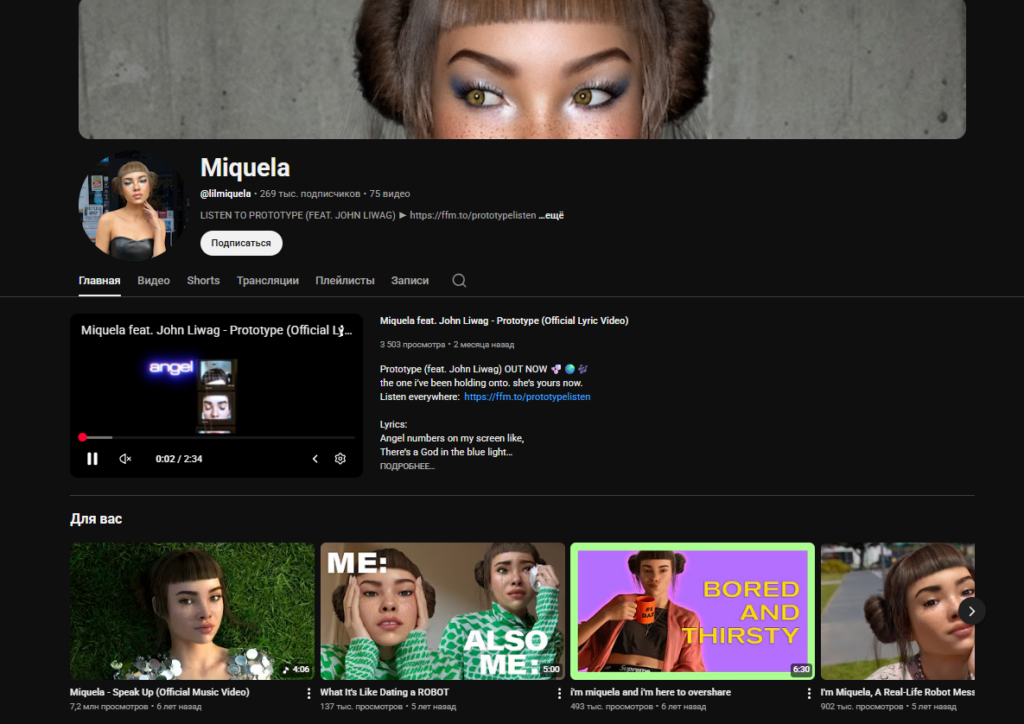Viewport: 1024px width, 724px height.
Task: Switch to the Видео tab
Action: 153,281
